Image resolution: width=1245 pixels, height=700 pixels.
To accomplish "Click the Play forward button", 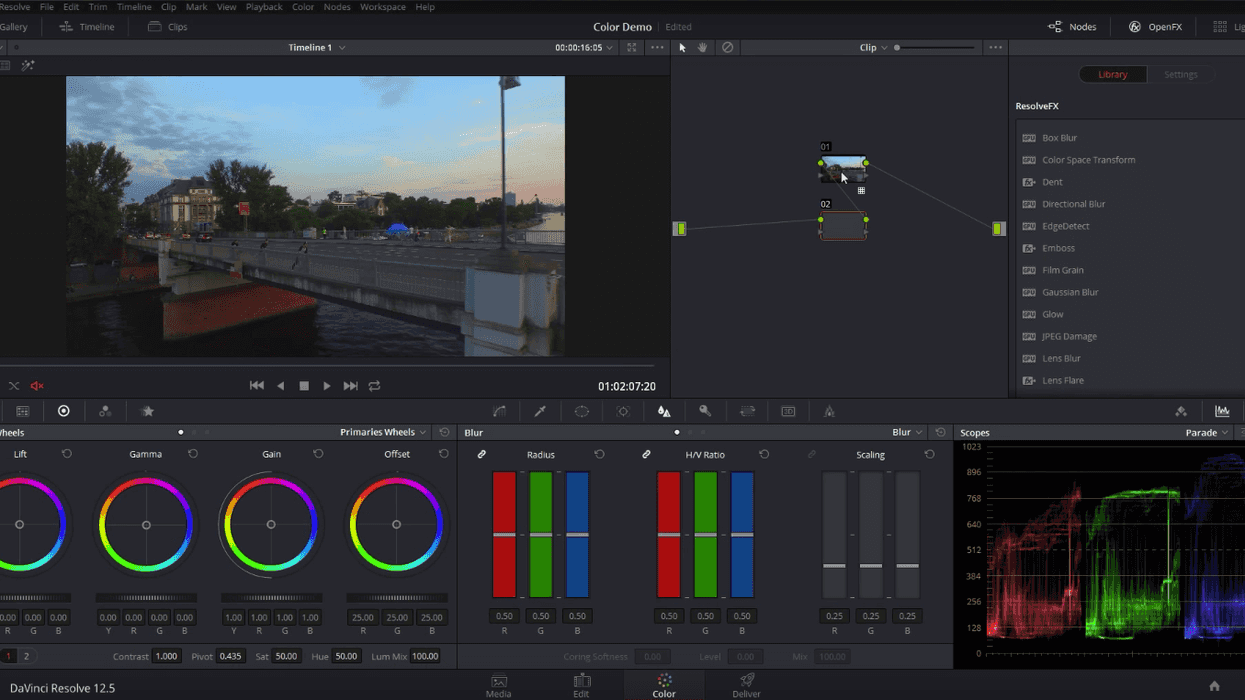I will pyautogui.click(x=327, y=385).
